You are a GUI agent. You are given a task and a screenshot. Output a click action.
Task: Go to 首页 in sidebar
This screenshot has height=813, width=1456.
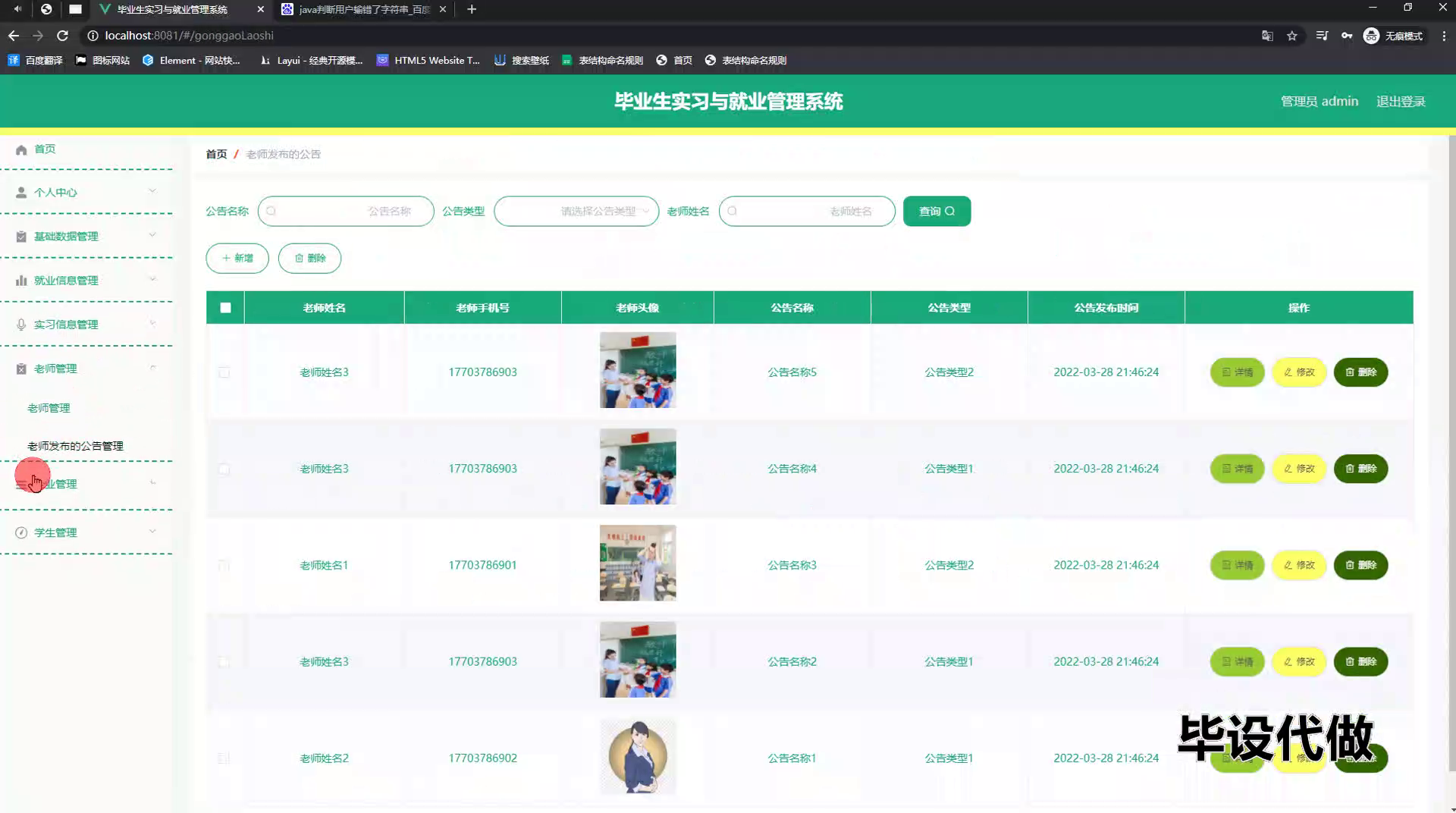point(45,149)
